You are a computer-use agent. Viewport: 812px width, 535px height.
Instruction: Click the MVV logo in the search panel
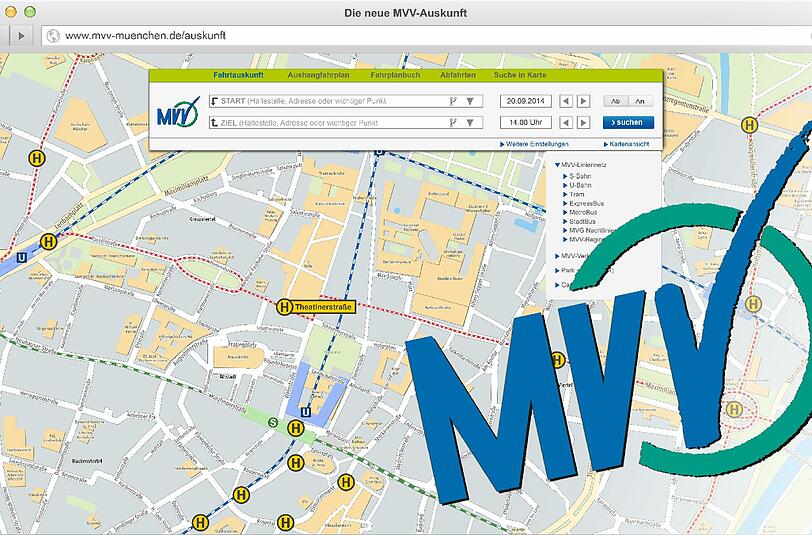click(178, 112)
